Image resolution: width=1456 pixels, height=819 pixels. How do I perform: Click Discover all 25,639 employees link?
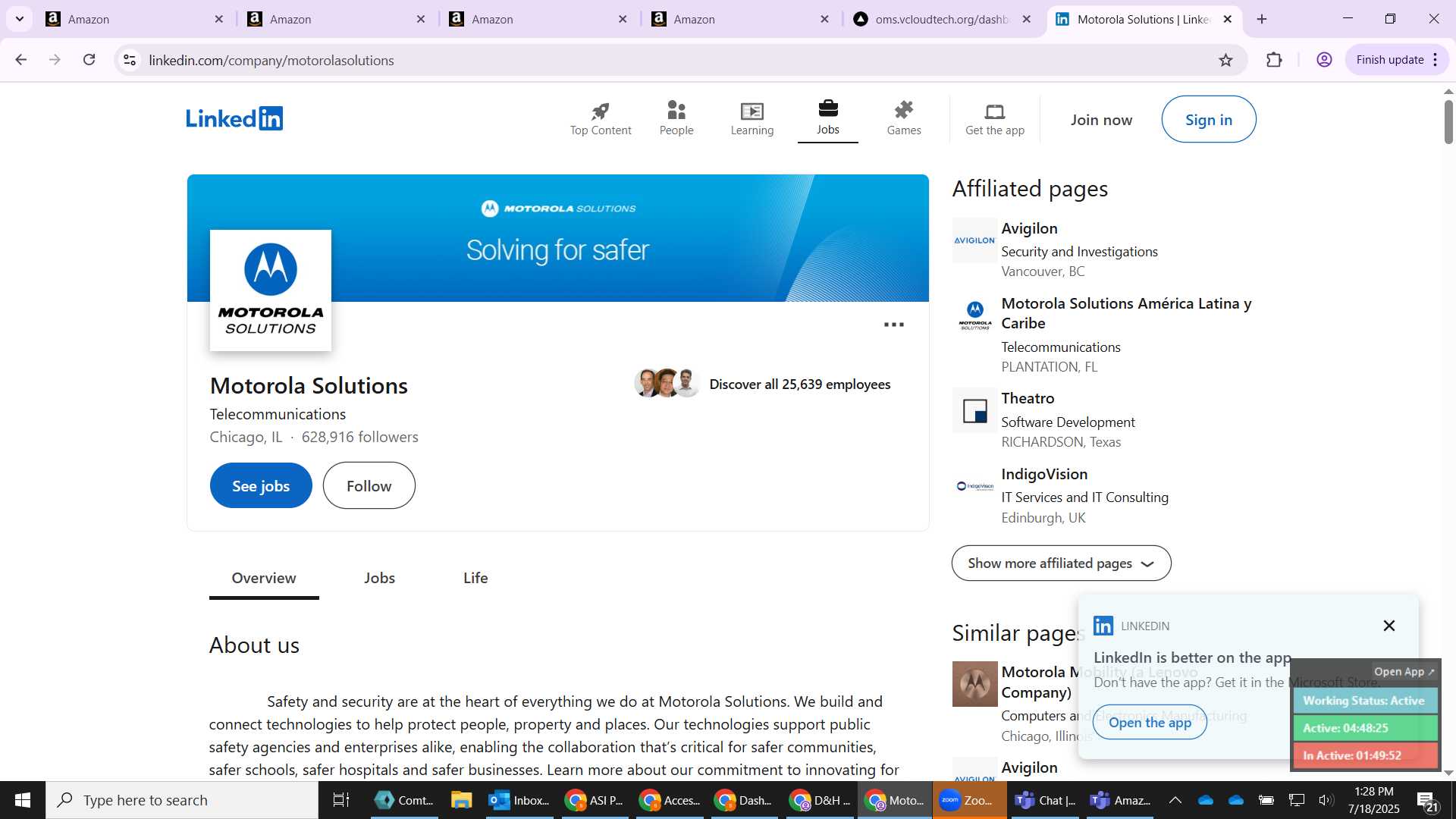click(x=800, y=384)
